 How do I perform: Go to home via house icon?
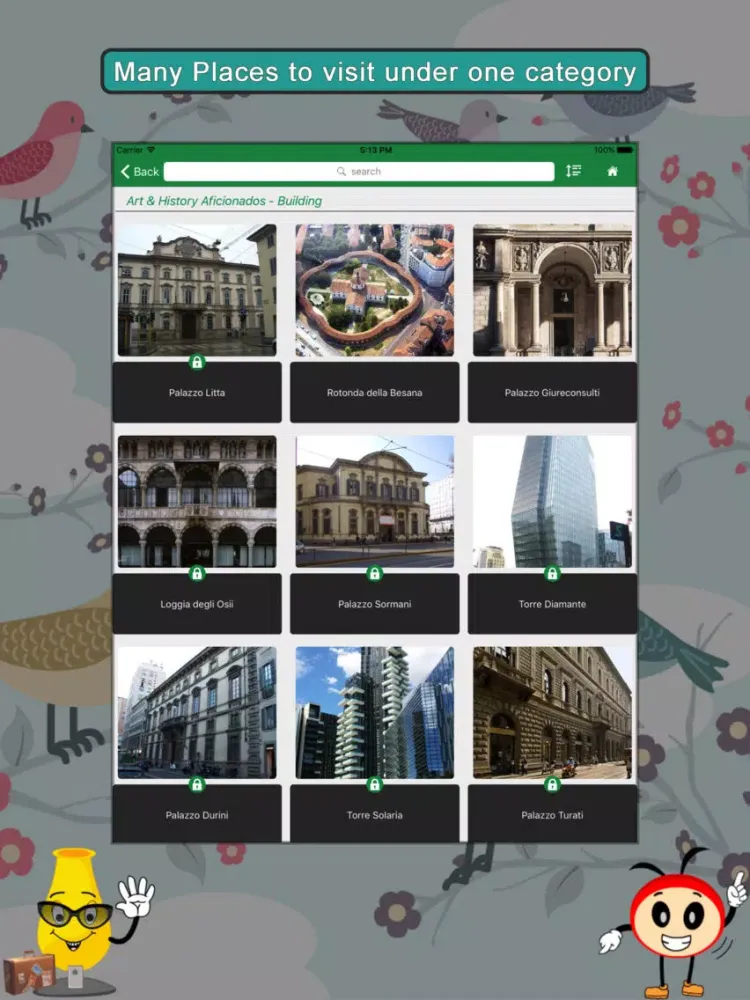point(612,171)
